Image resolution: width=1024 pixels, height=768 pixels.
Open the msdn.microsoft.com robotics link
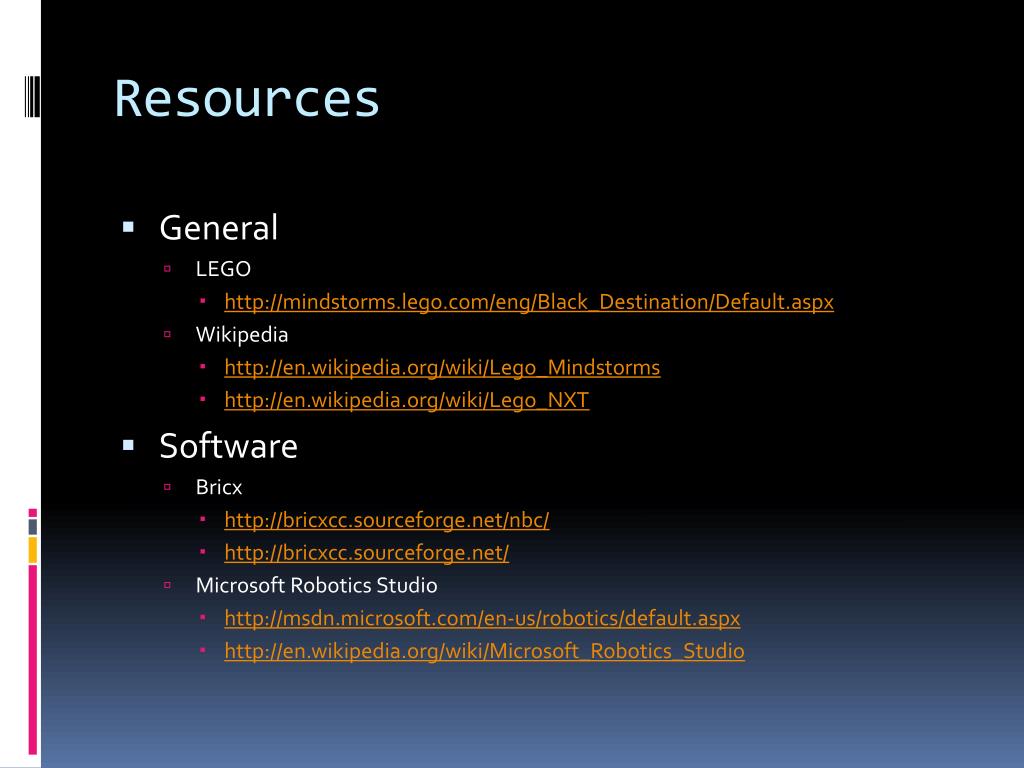coord(482,618)
